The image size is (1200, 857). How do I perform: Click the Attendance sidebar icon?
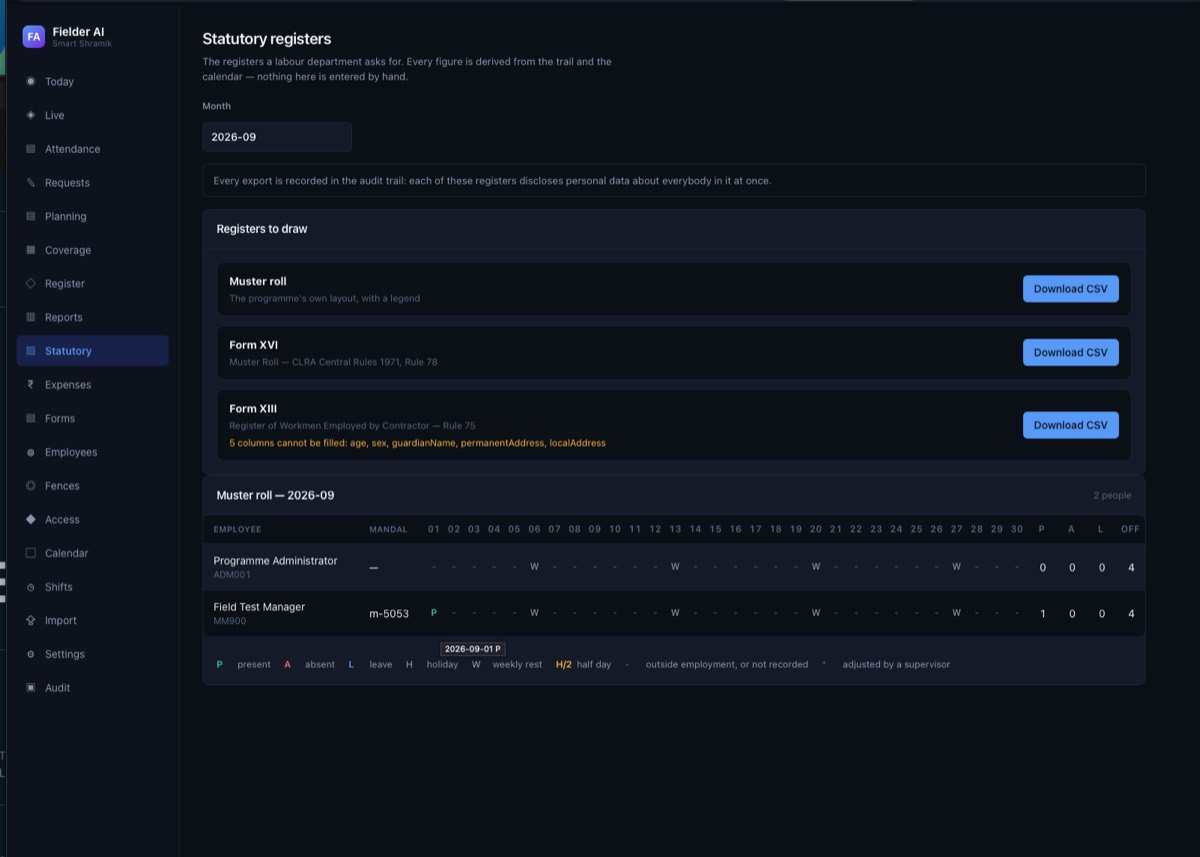pos(31,149)
